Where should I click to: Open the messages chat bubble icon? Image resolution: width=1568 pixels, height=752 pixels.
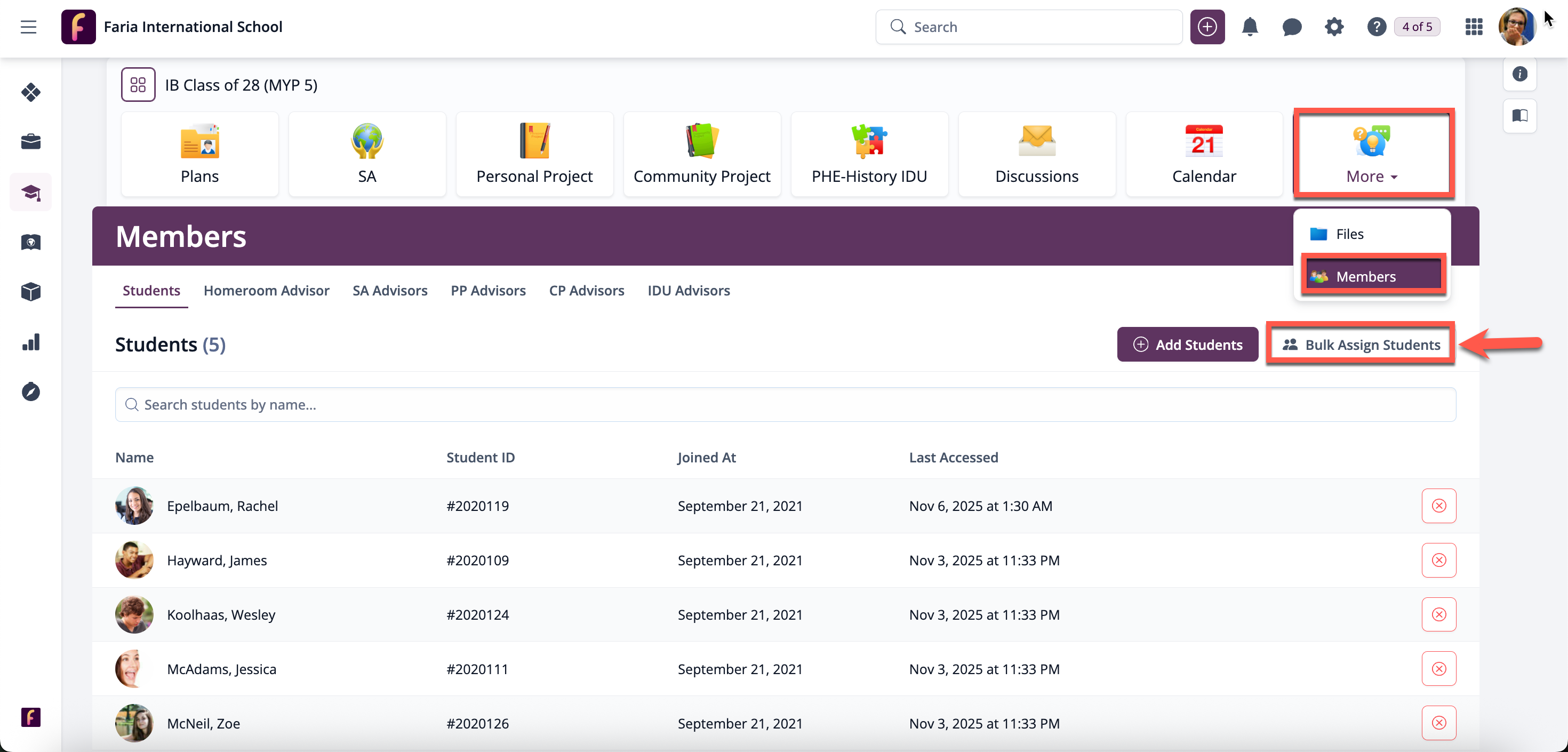click(1292, 27)
